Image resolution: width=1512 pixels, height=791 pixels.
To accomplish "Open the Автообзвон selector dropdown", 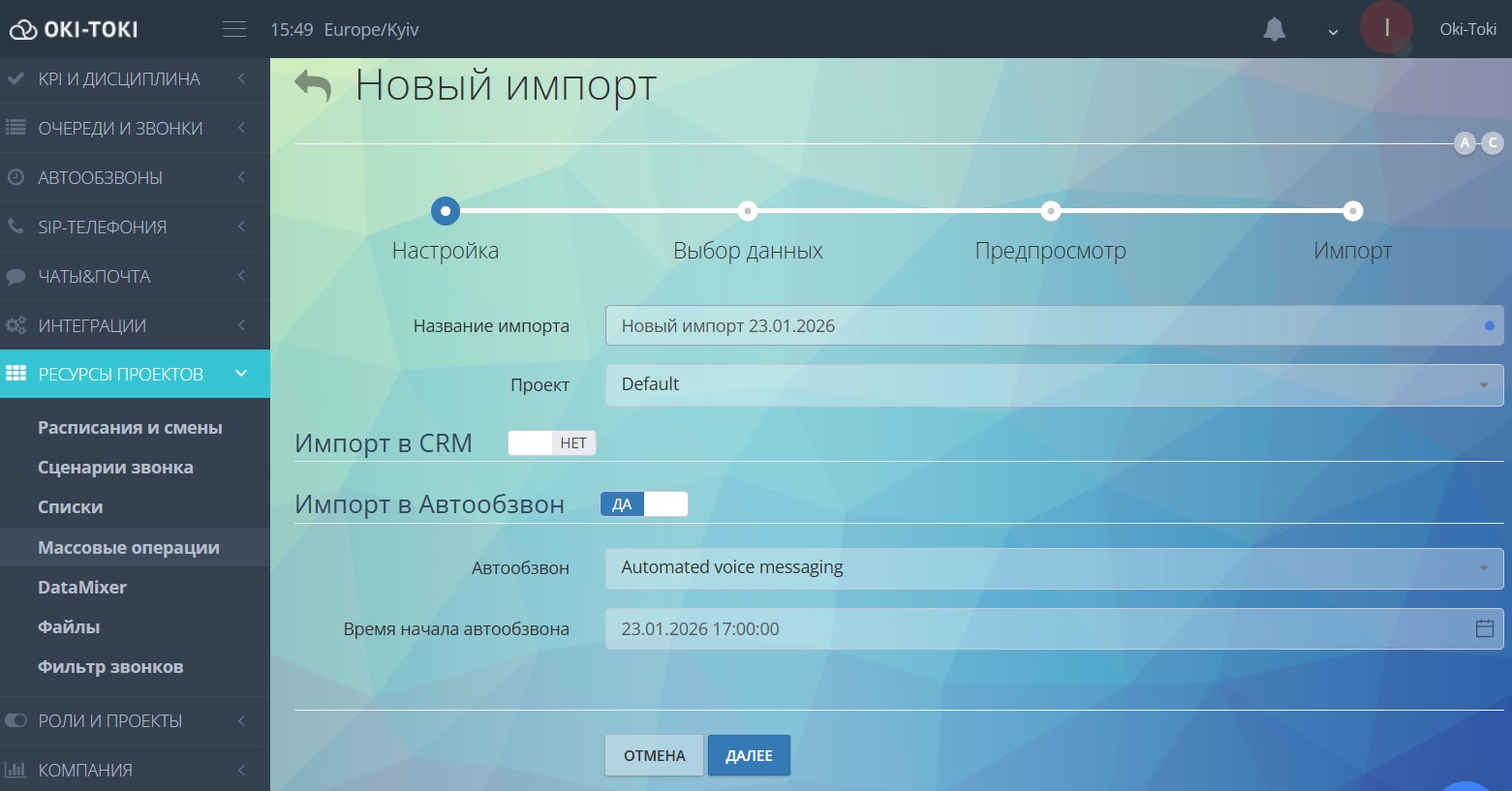I will tap(1052, 567).
